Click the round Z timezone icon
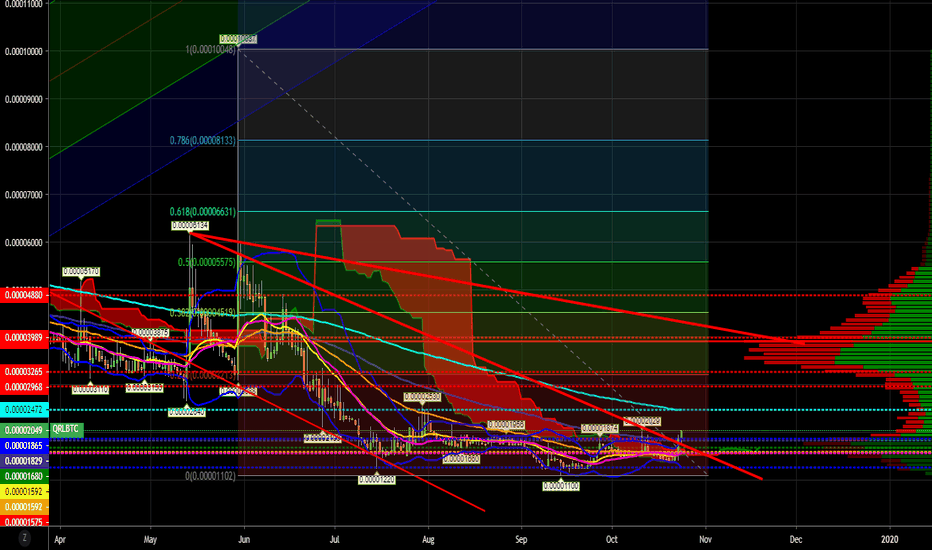The height and width of the screenshot is (550, 932). 24,538
